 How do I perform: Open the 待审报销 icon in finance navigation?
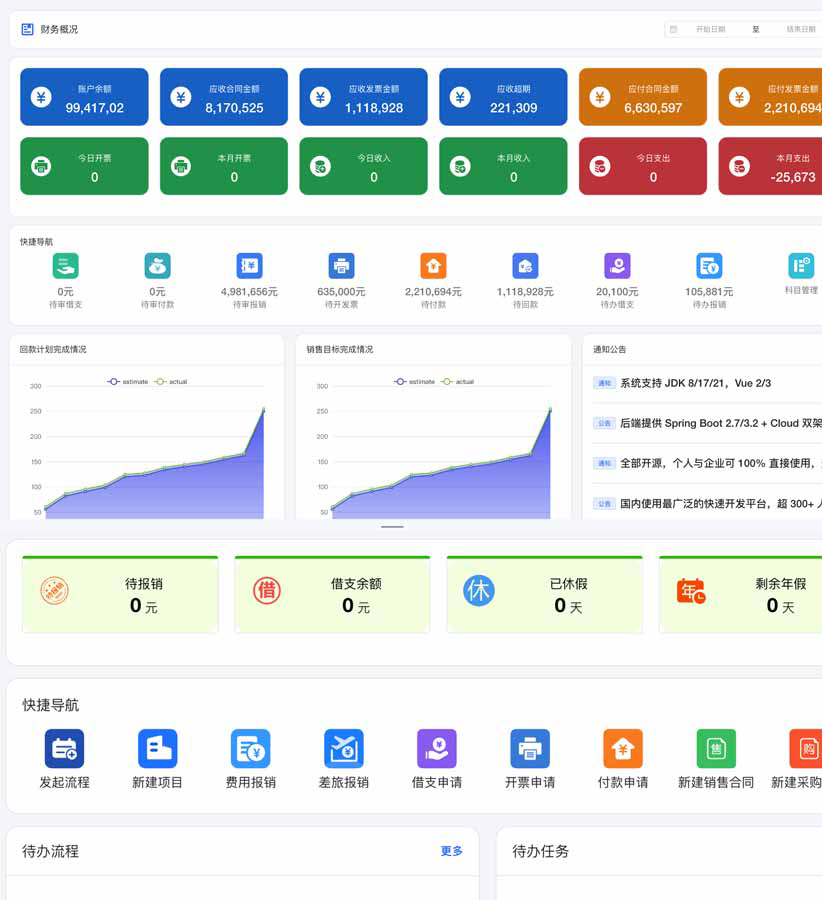click(249, 266)
